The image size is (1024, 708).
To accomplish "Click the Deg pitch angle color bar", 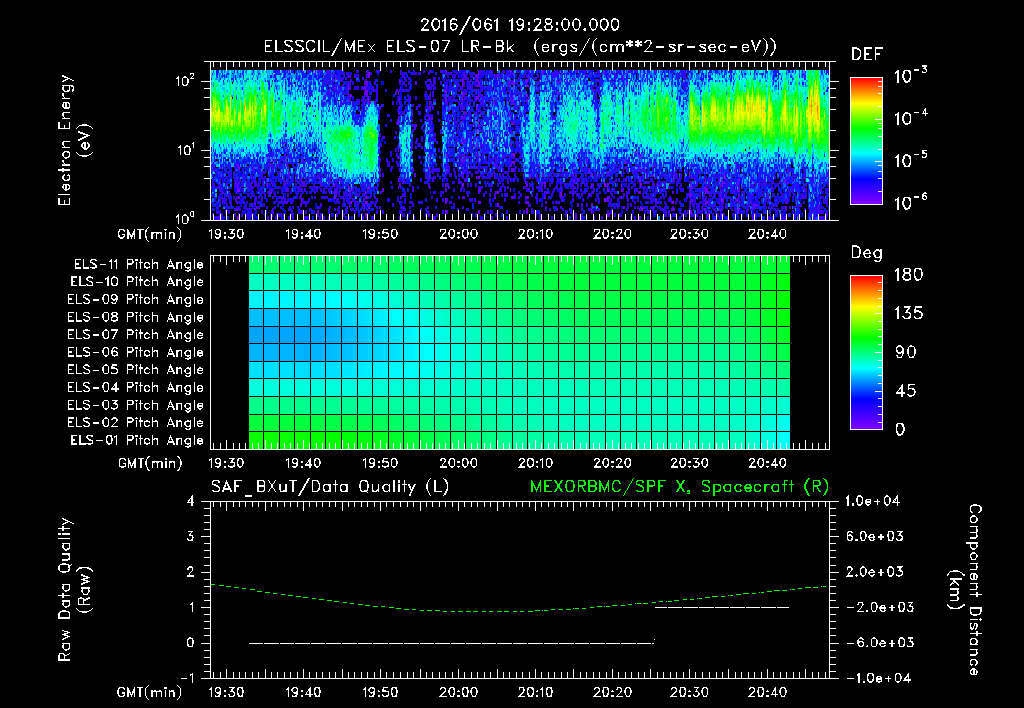I will click(866, 352).
